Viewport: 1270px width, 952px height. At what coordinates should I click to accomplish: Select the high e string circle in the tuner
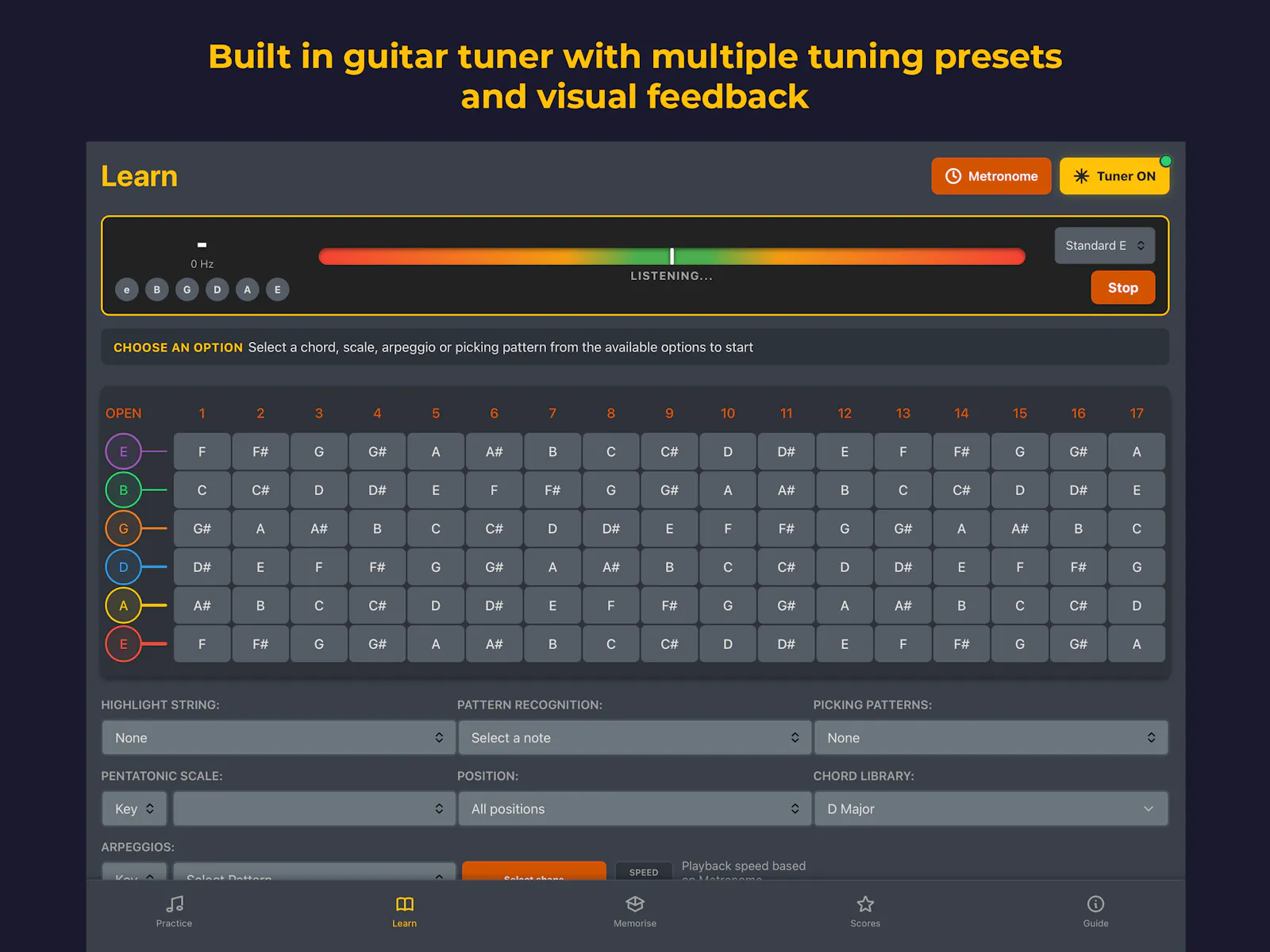[127, 290]
